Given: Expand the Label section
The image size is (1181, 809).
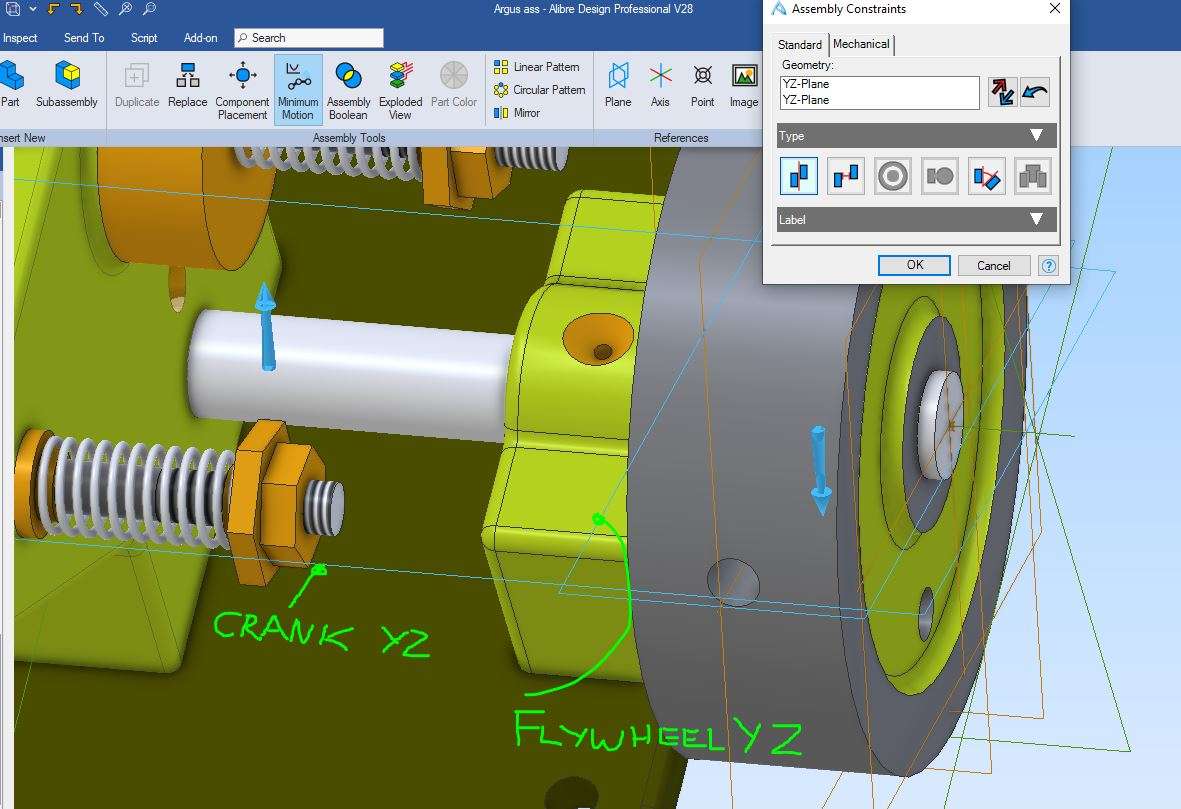Looking at the screenshot, I should (x=917, y=219).
